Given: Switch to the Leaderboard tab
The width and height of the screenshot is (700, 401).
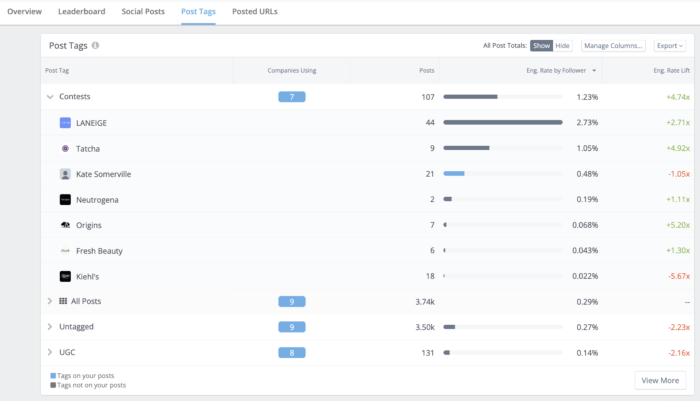Looking at the screenshot, I should click(82, 12).
